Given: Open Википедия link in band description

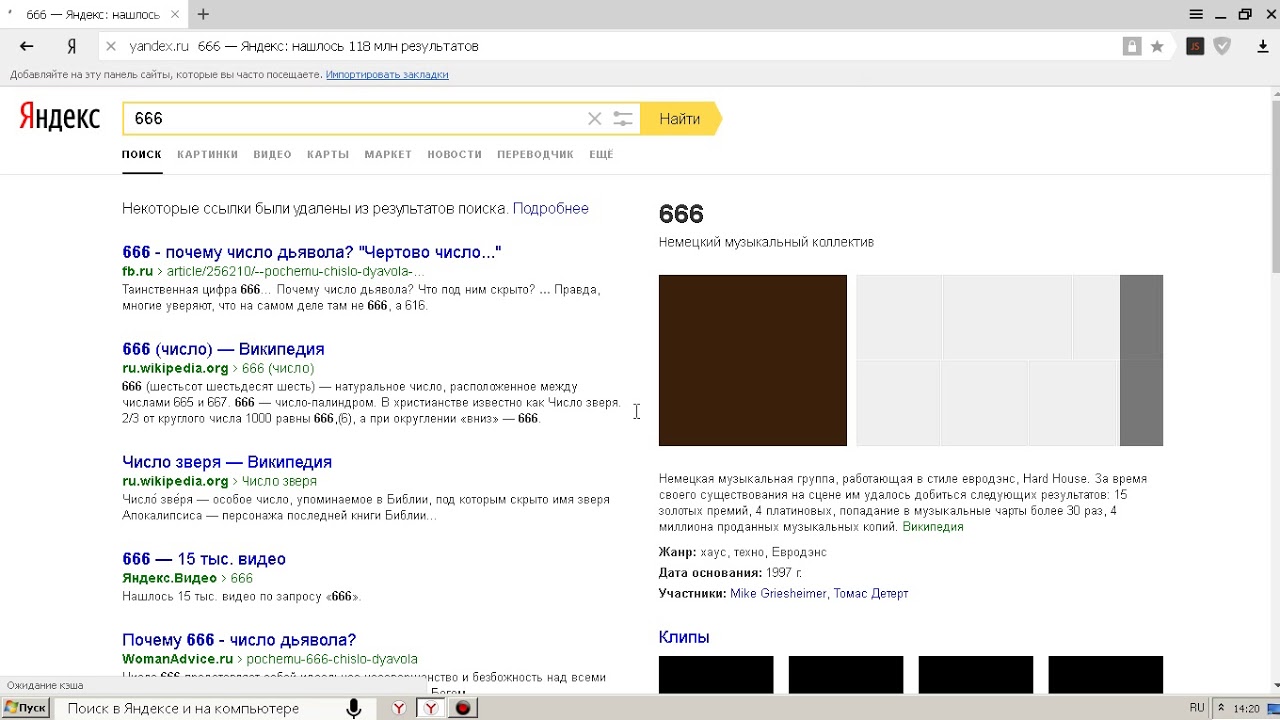Looking at the screenshot, I should tap(933, 527).
